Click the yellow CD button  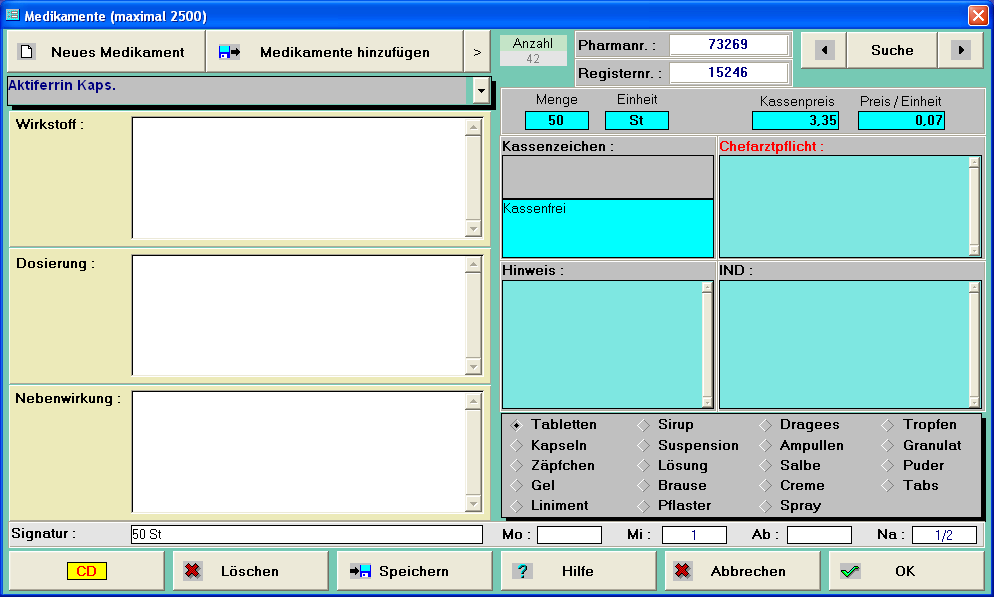click(86, 571)
